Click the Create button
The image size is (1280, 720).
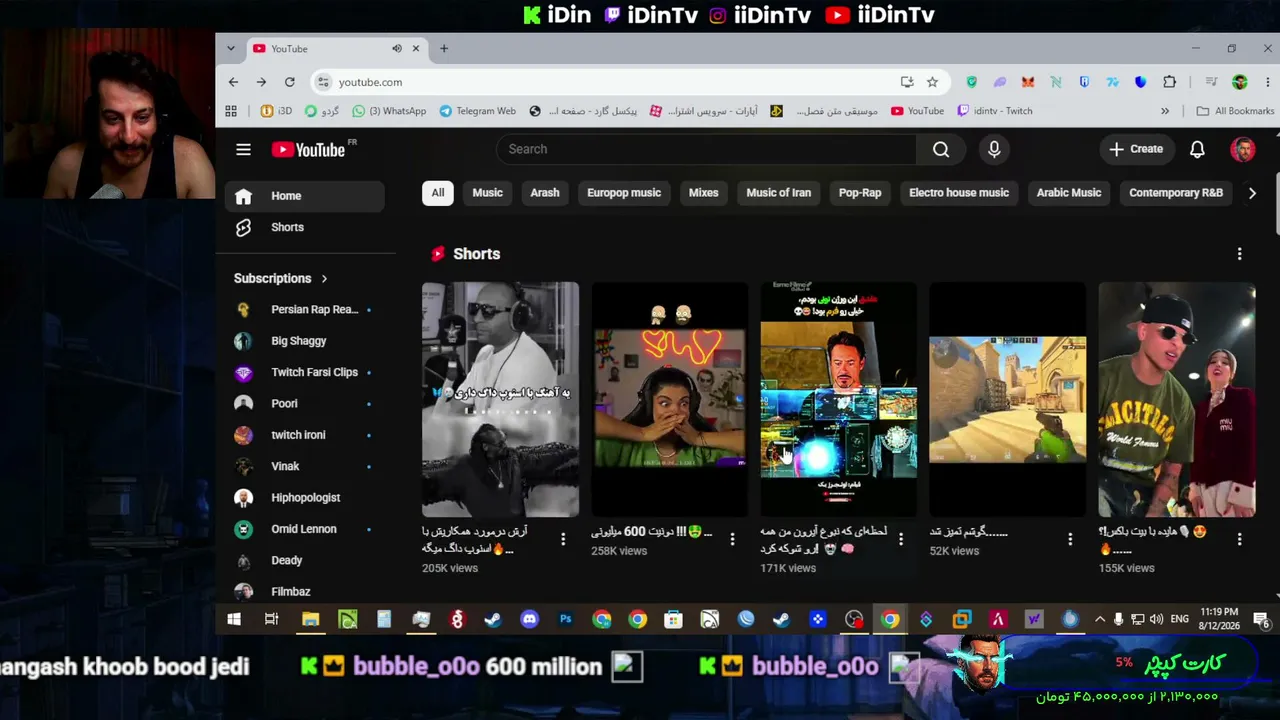pyautogui.click(x=1136, y=149)
